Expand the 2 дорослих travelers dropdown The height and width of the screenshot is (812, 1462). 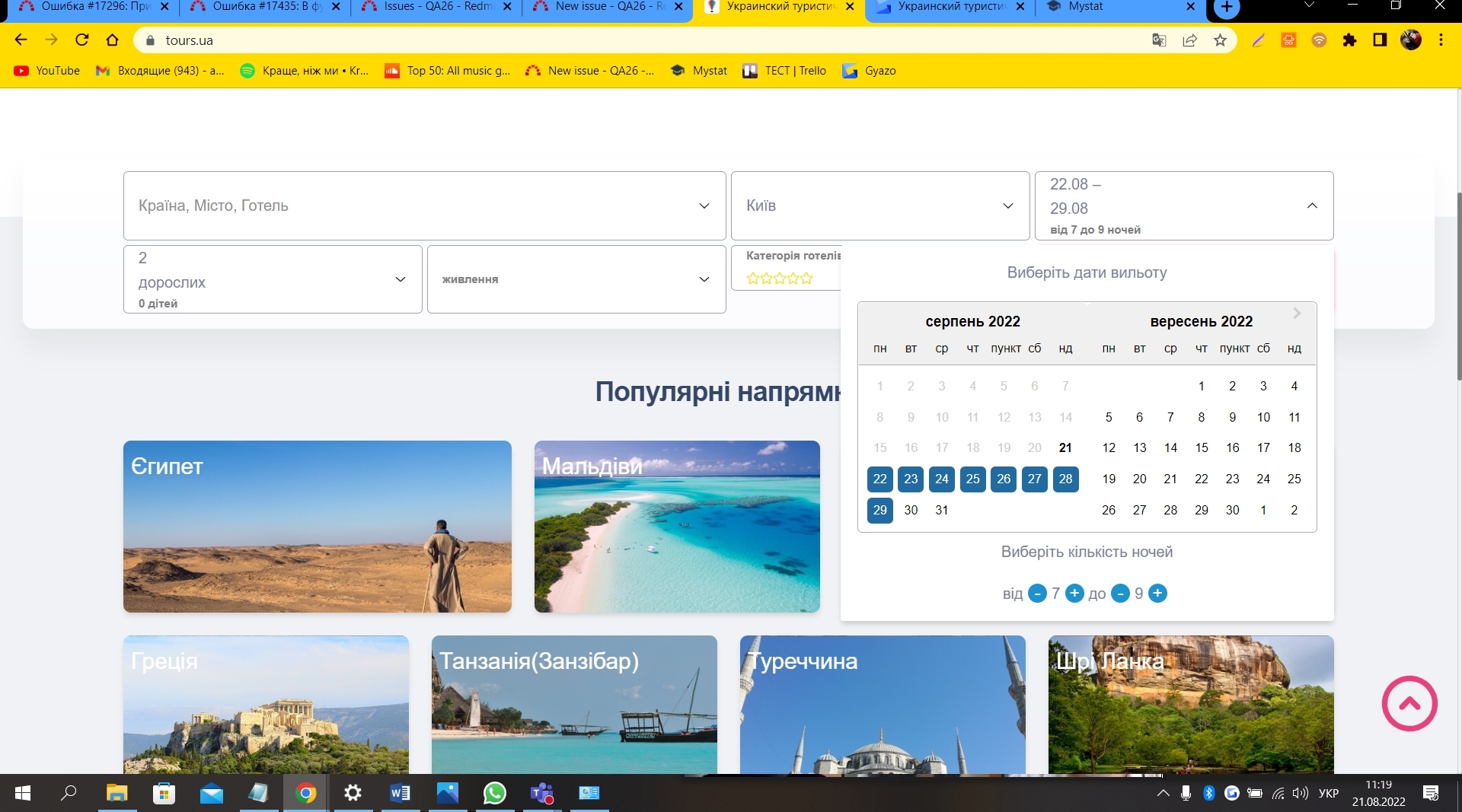273,279
